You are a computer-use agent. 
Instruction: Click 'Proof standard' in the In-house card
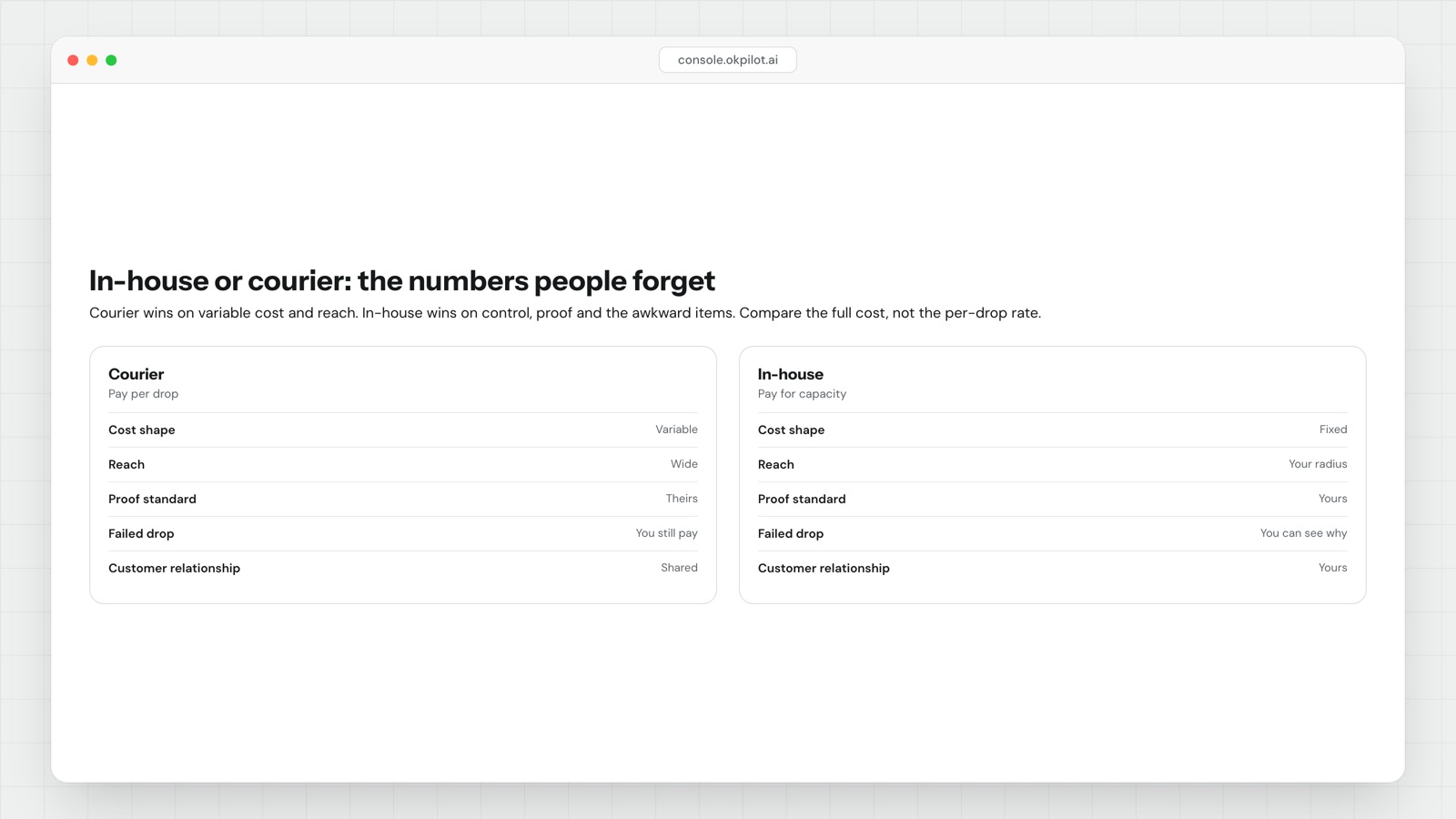[x=802, y=499]
